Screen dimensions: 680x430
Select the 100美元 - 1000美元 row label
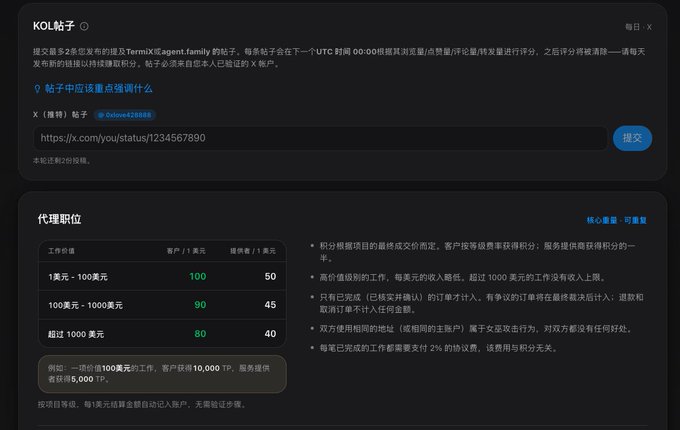pyautogui.click(x=85, y=305)
